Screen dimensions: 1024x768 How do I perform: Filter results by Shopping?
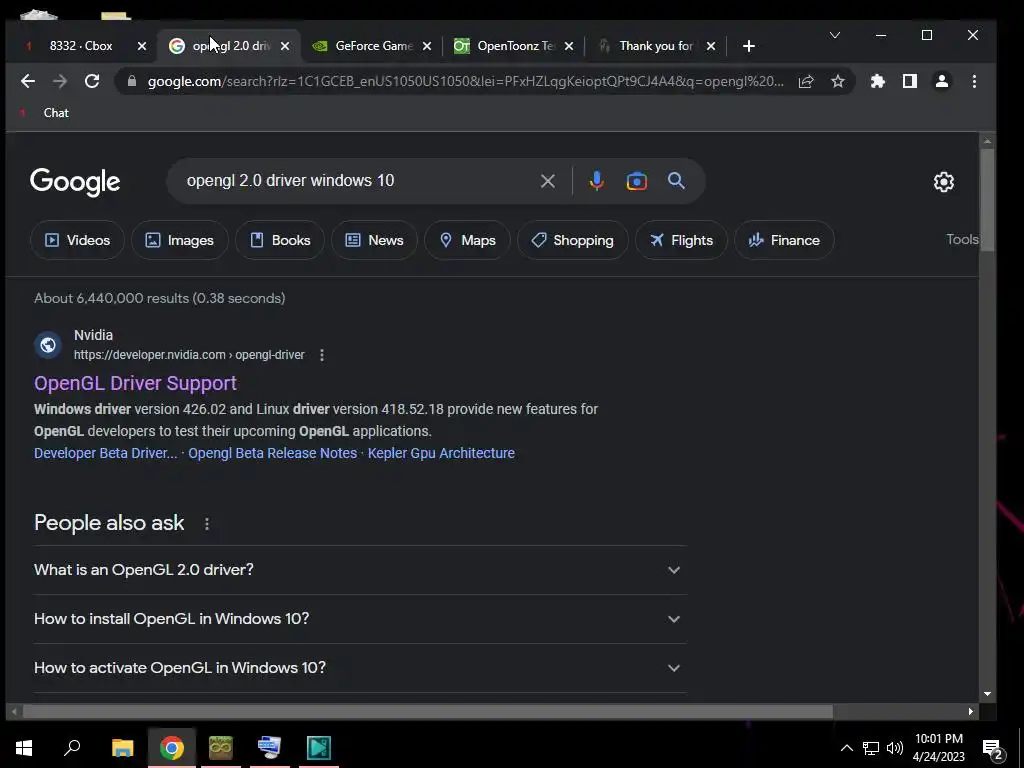point(573,240)
